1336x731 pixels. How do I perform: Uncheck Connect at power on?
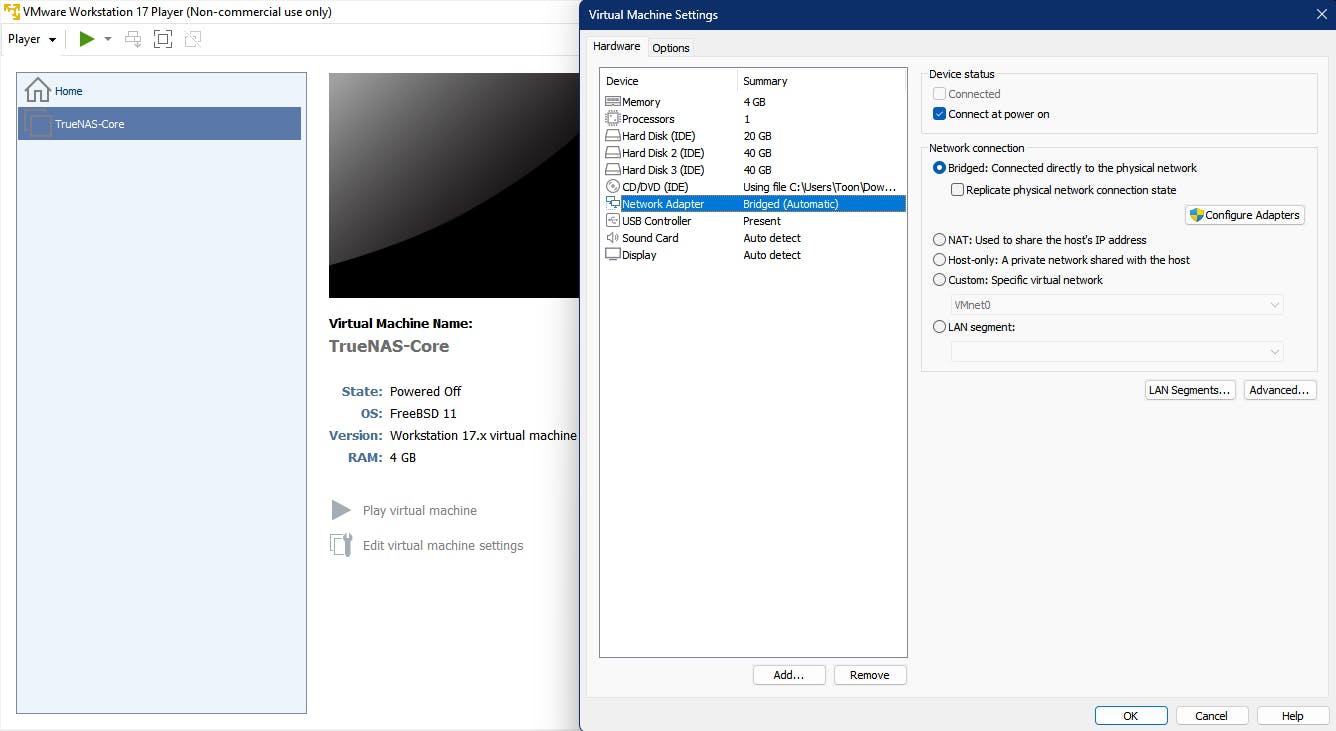tap(939, 114)
